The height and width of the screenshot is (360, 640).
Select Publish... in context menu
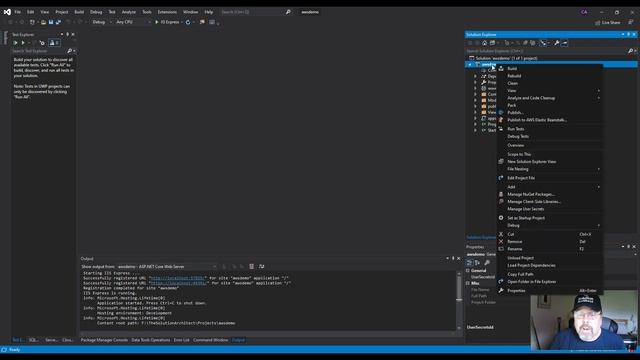[x=549, y=113]
